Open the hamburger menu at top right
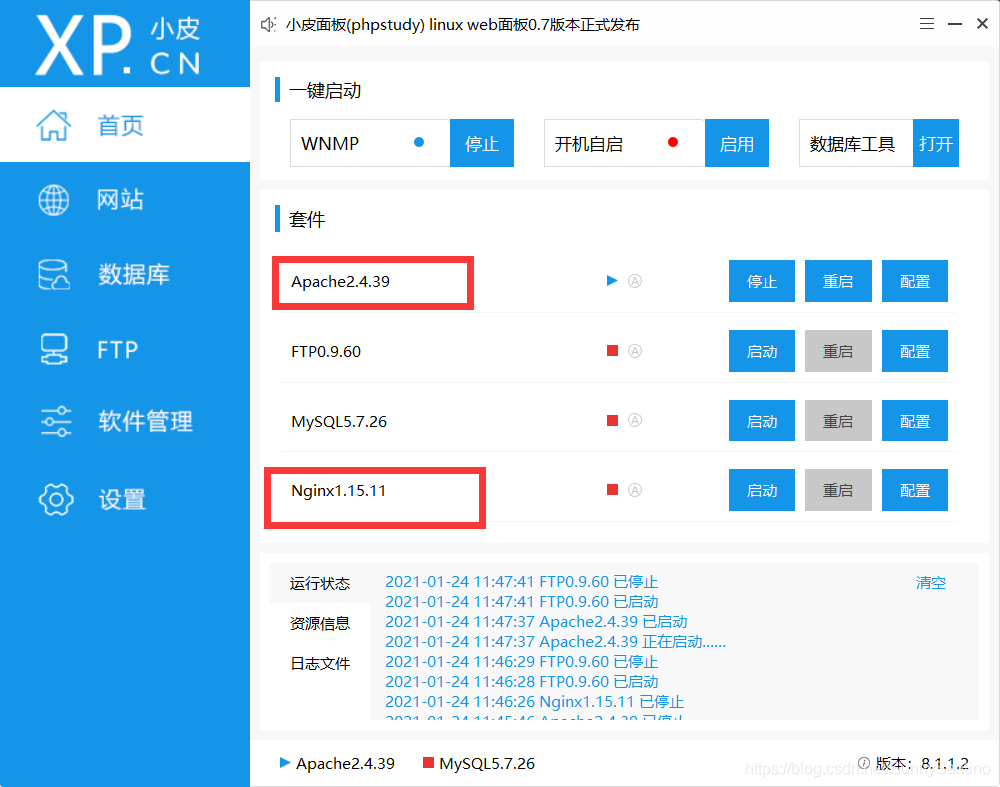 pyautogui.click(x=927, y=23)
